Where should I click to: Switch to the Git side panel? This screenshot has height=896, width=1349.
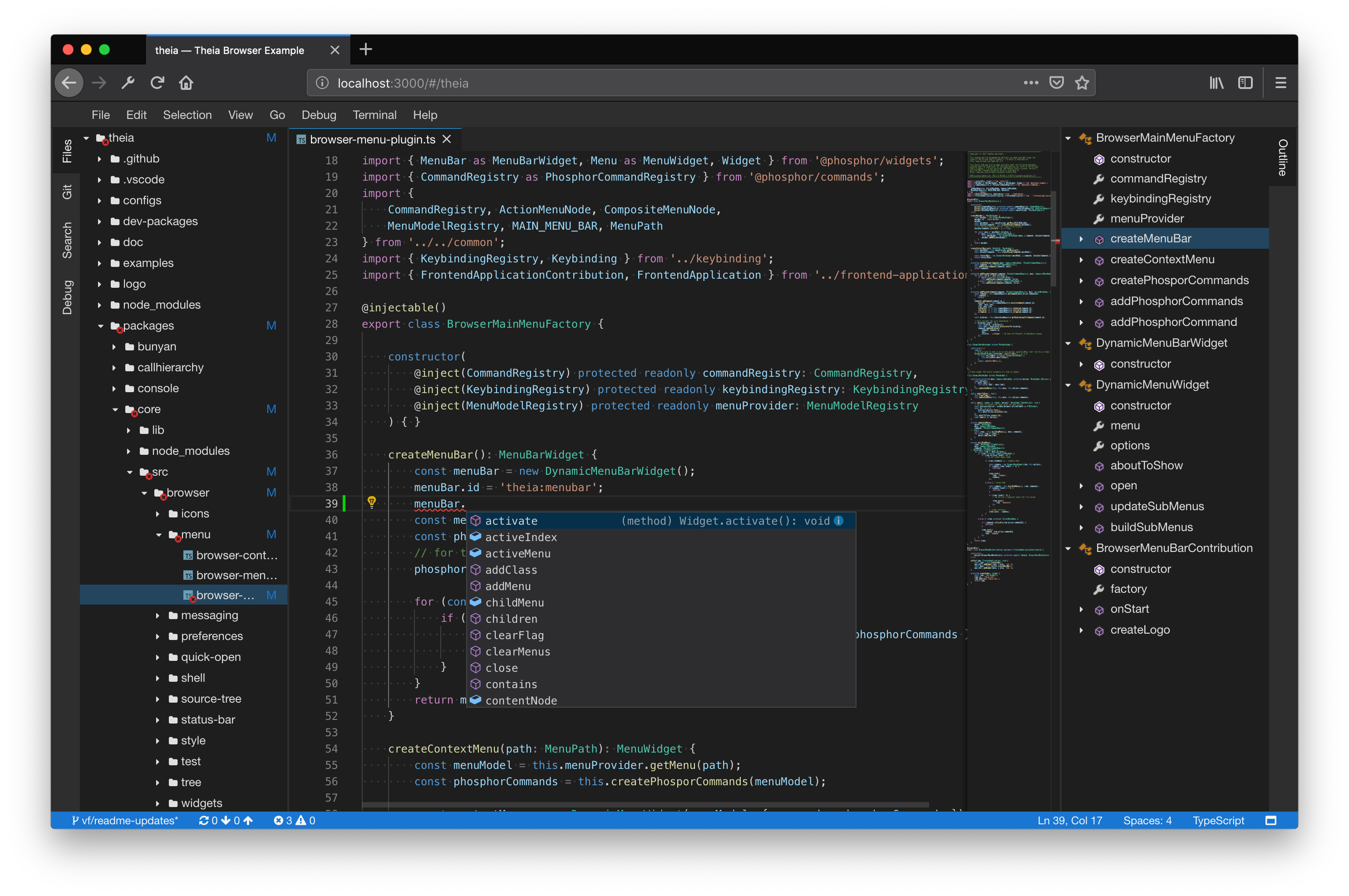pos(66,192)
